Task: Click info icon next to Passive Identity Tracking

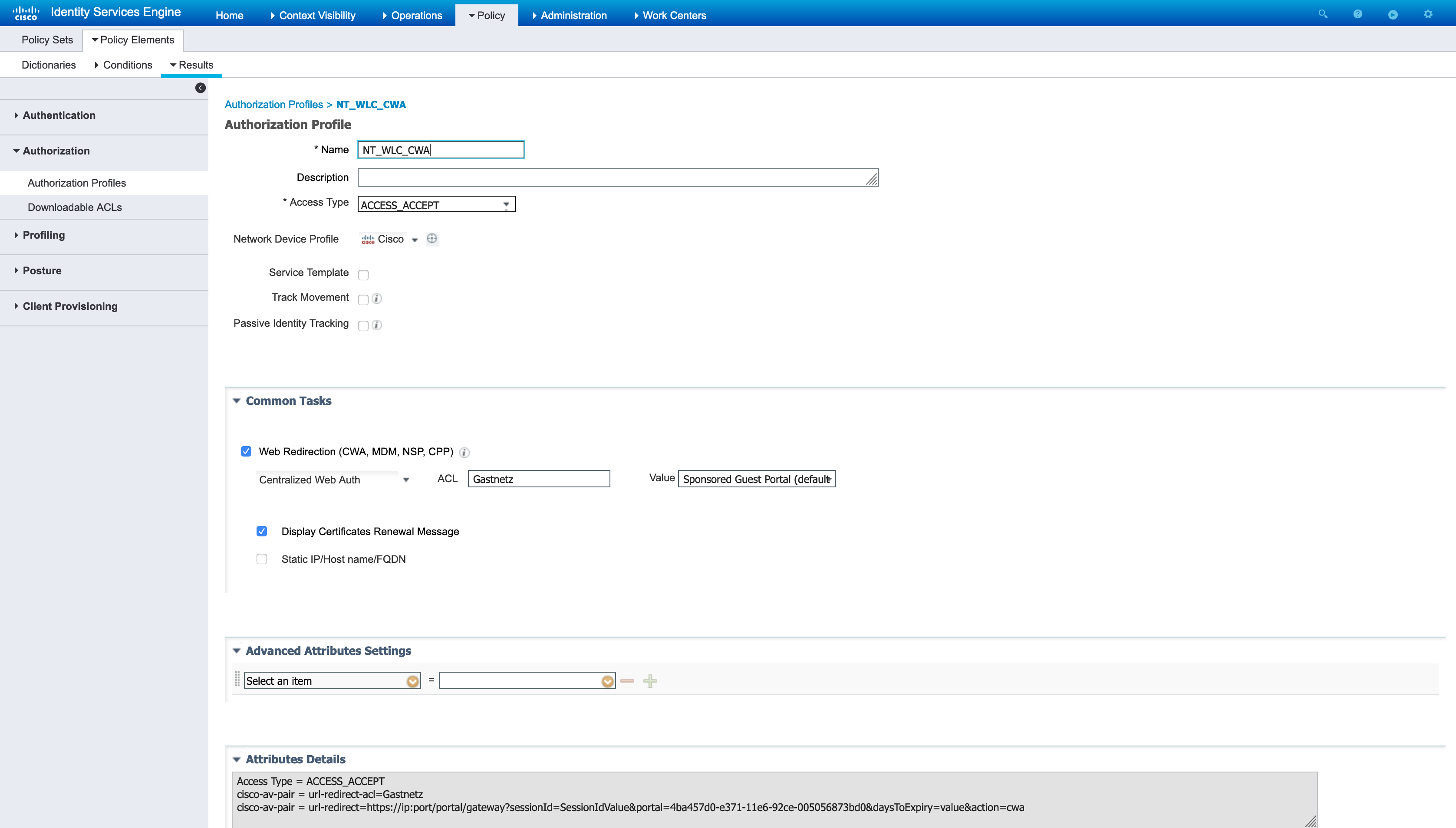Action: [x=376, y=325]
